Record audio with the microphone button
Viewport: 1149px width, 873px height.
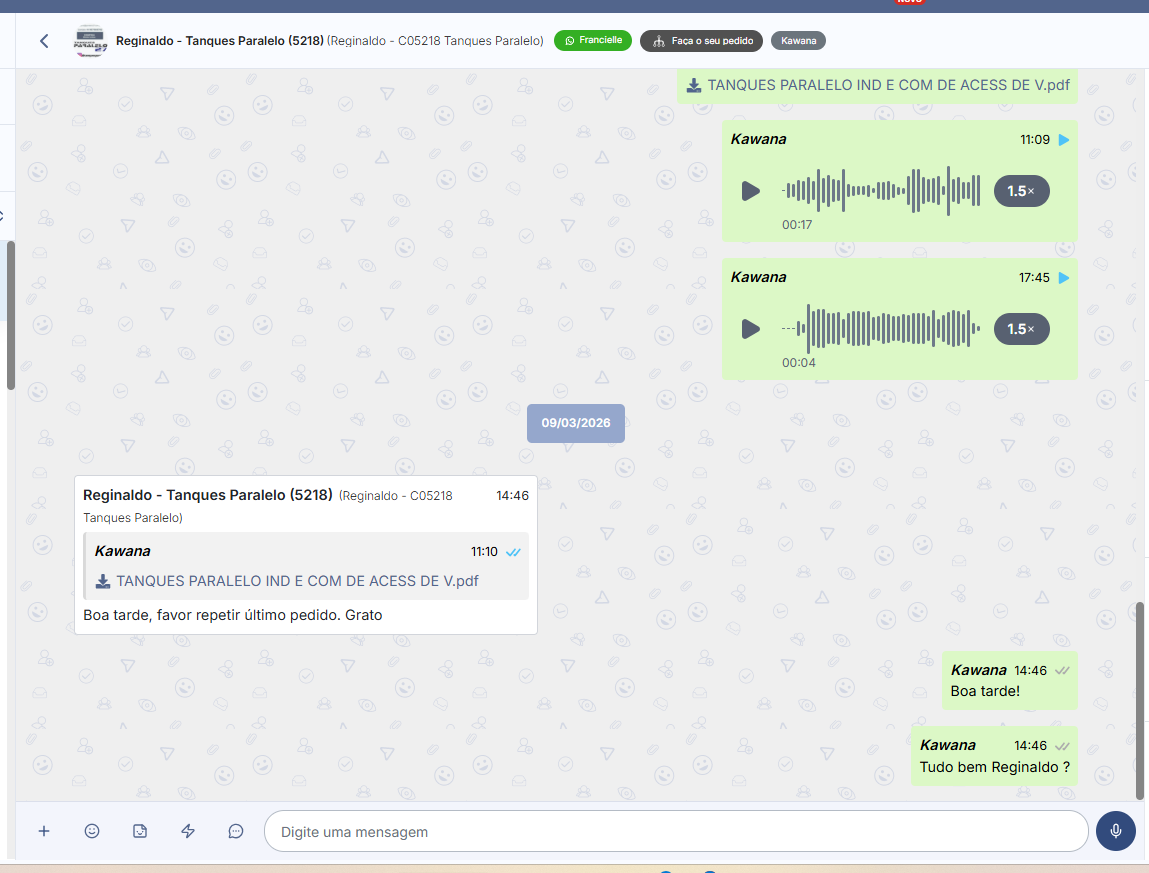click(x=1115, y=831)
